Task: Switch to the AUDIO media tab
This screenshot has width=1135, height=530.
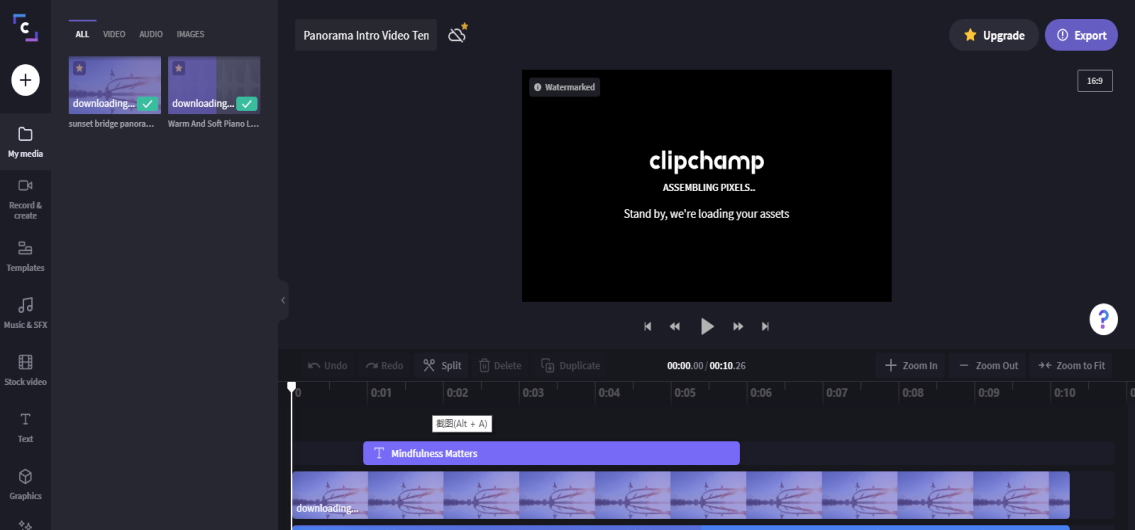Action: (151, 34)
